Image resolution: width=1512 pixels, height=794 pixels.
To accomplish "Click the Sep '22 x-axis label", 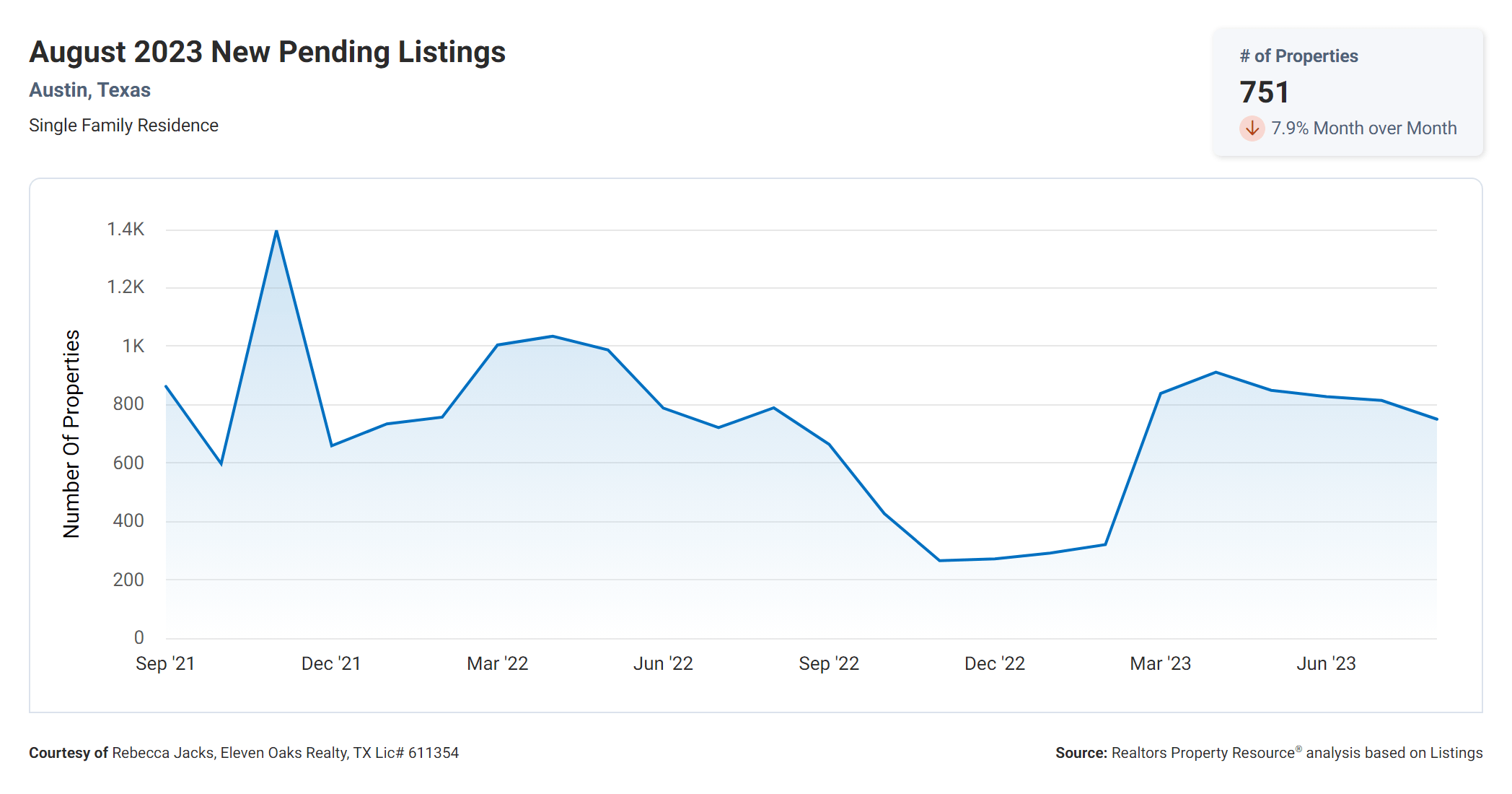I will 829,663.
